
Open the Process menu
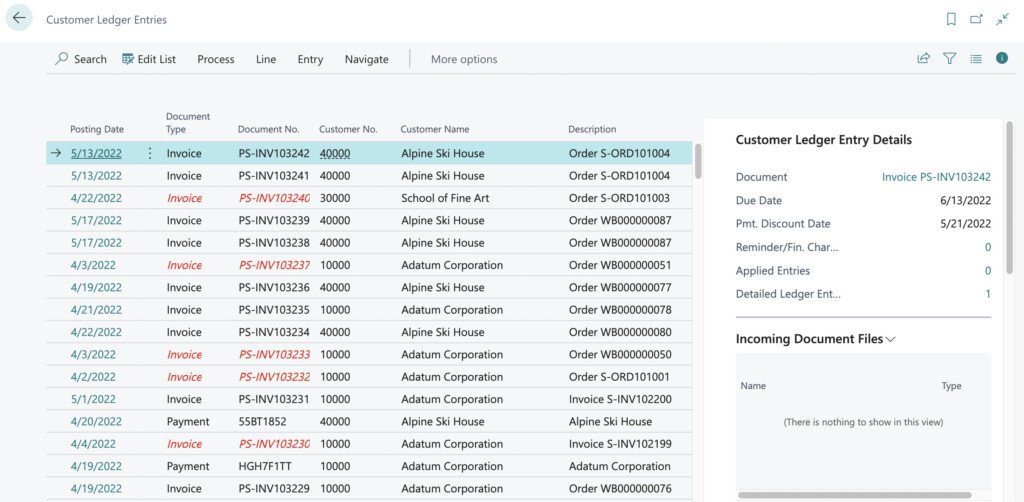pyautogui.click(x=216, y=59)
